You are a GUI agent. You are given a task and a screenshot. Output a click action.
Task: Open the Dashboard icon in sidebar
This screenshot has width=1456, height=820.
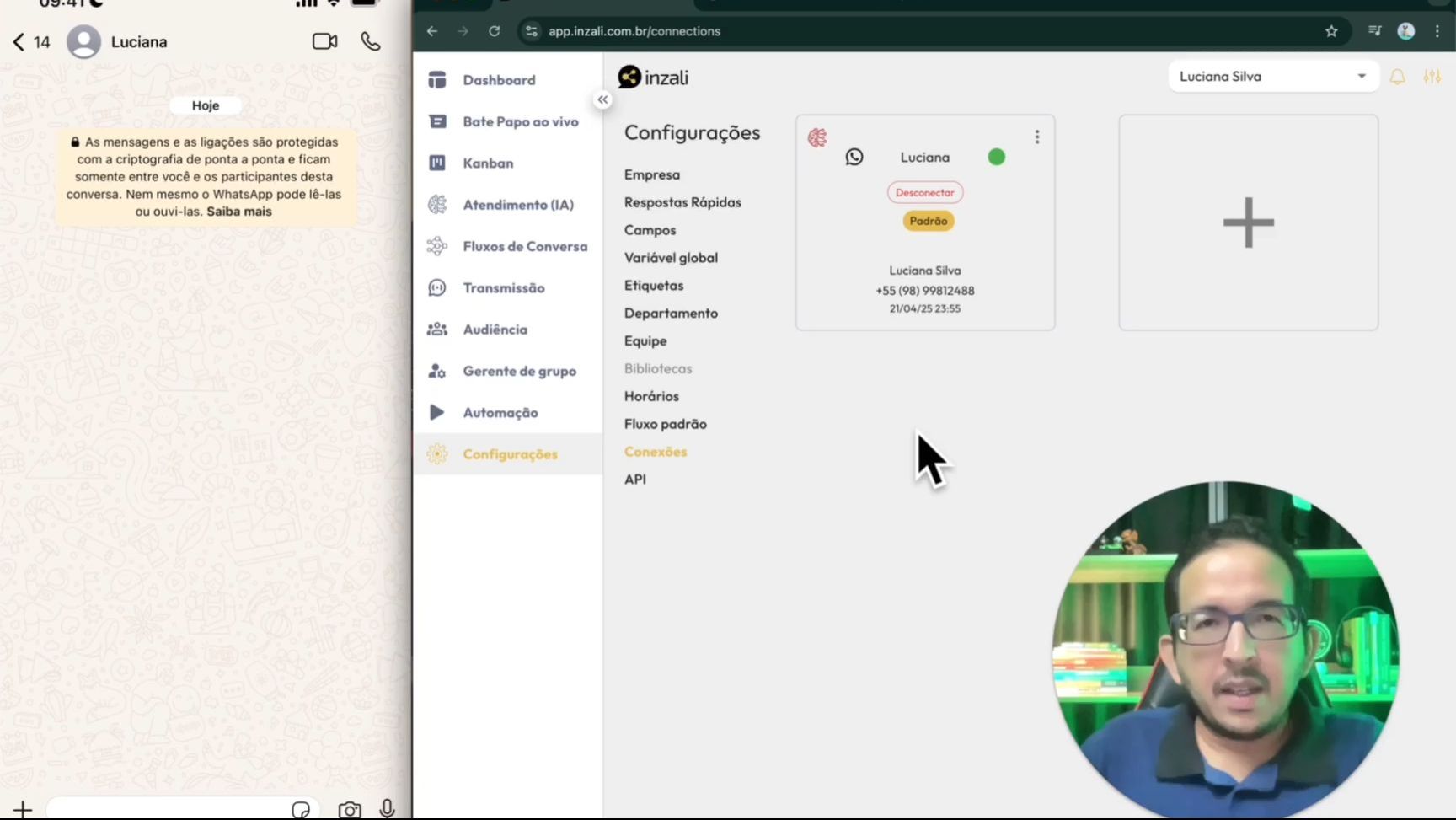pos(436,80)
